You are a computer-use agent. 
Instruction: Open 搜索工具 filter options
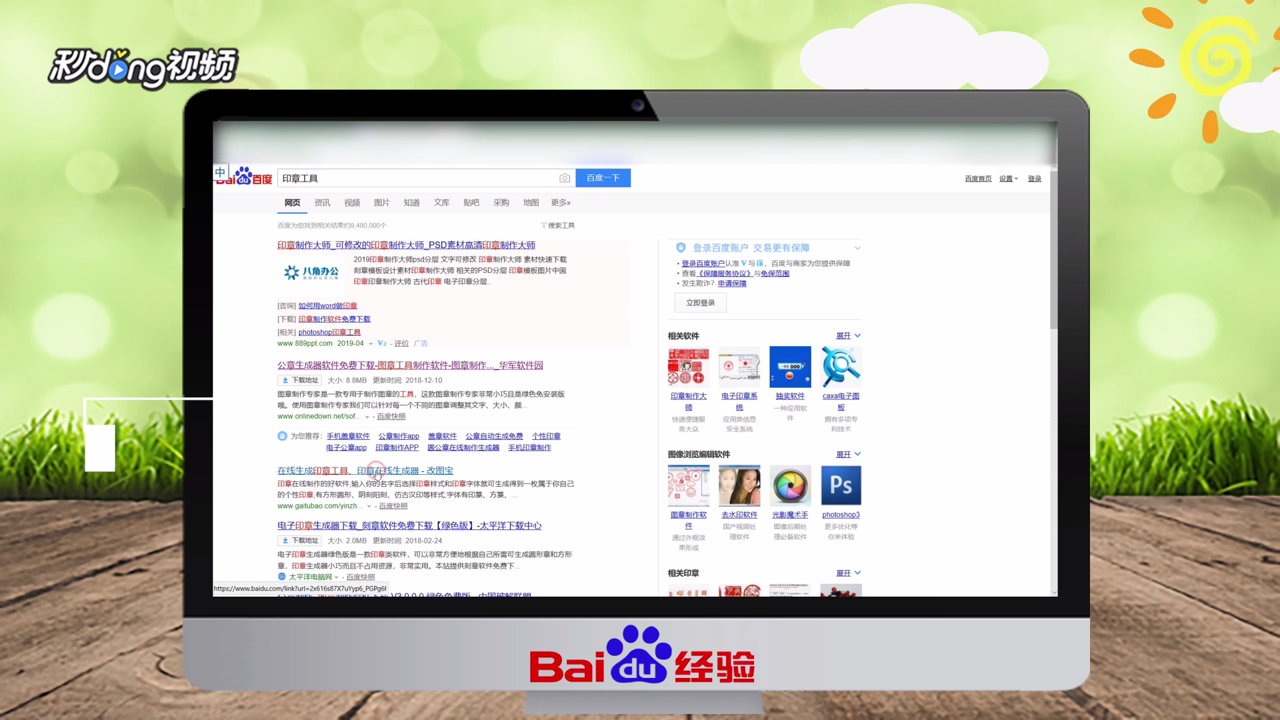pos(558,226)
